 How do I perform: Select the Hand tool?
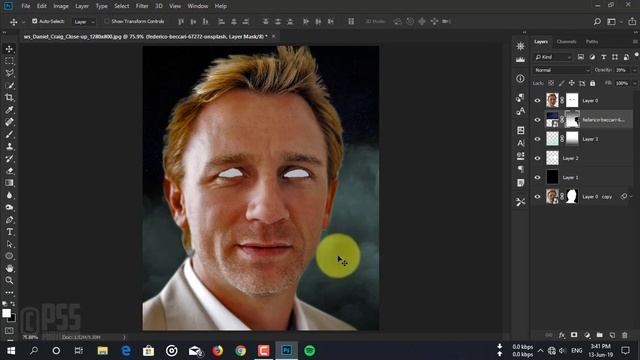point(9,268)
